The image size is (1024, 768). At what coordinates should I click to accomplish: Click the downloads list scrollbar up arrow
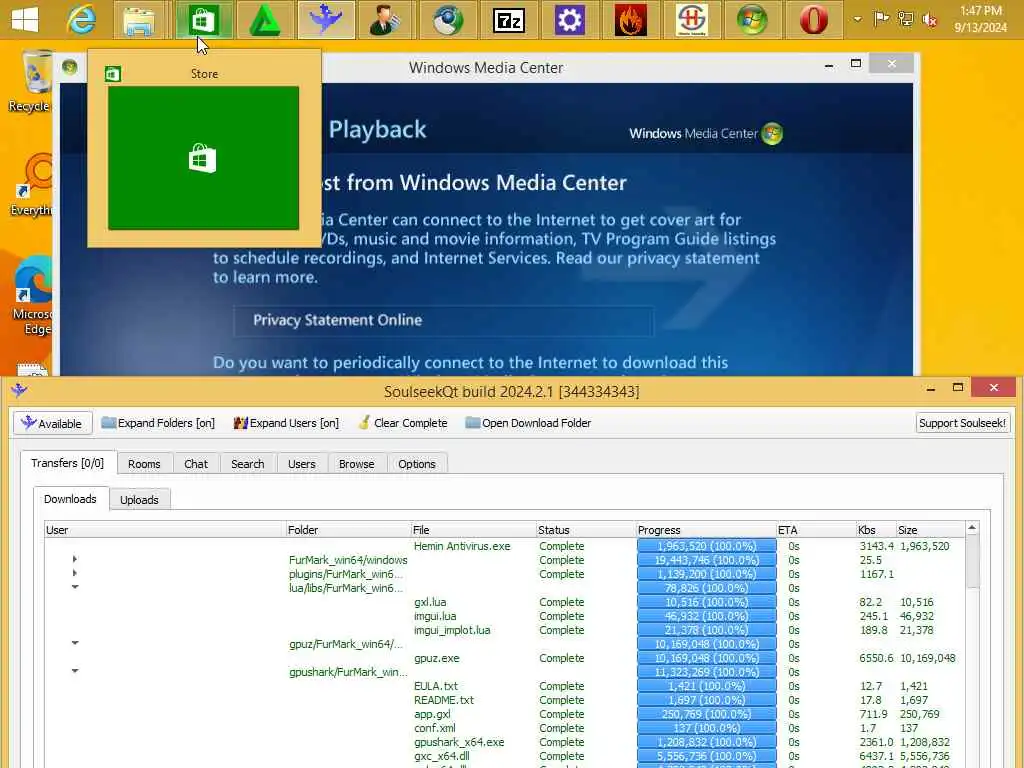tap(972, 528)
